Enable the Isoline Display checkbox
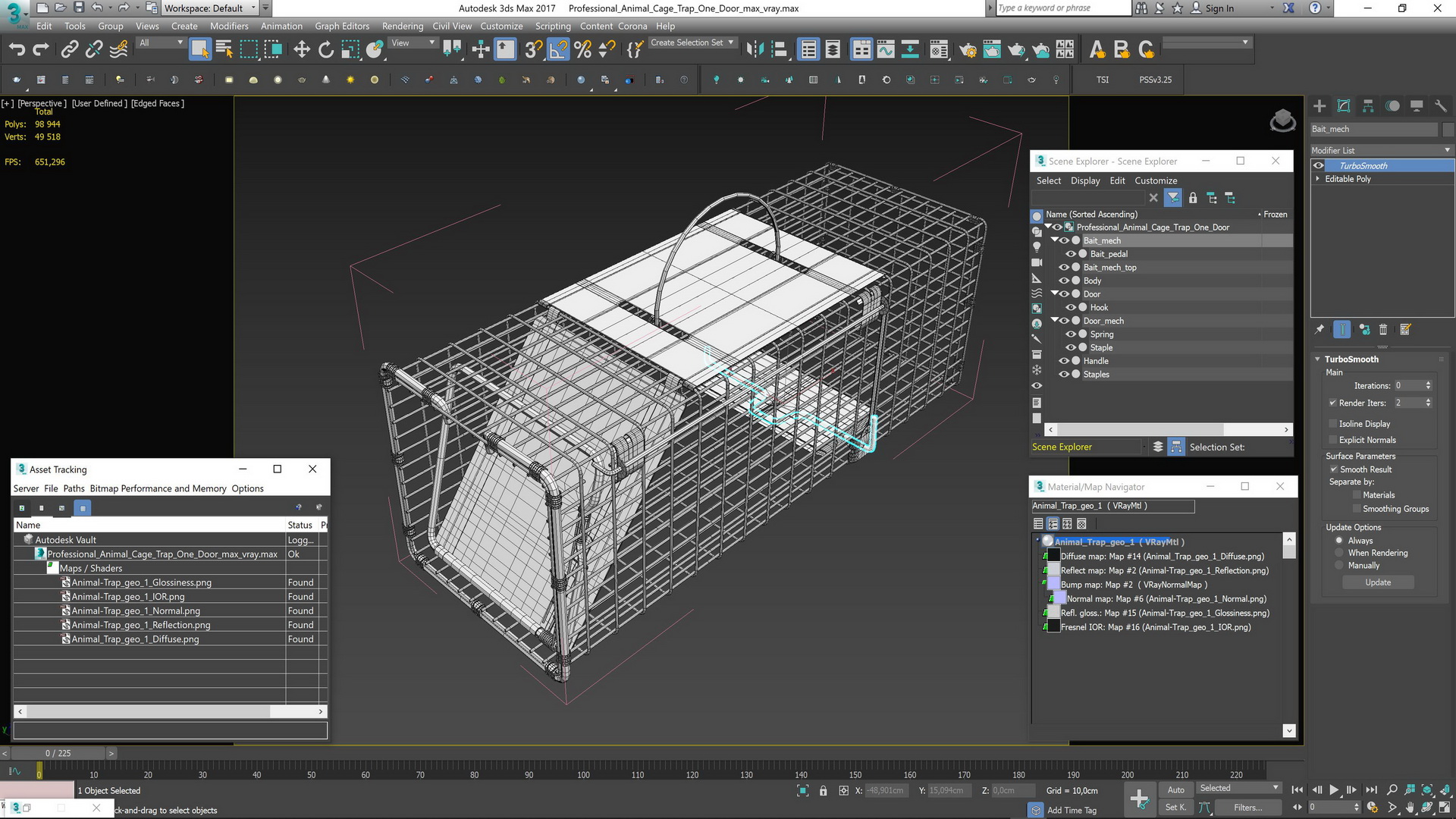1456x819 pixels. click(x=1332, y=424)
